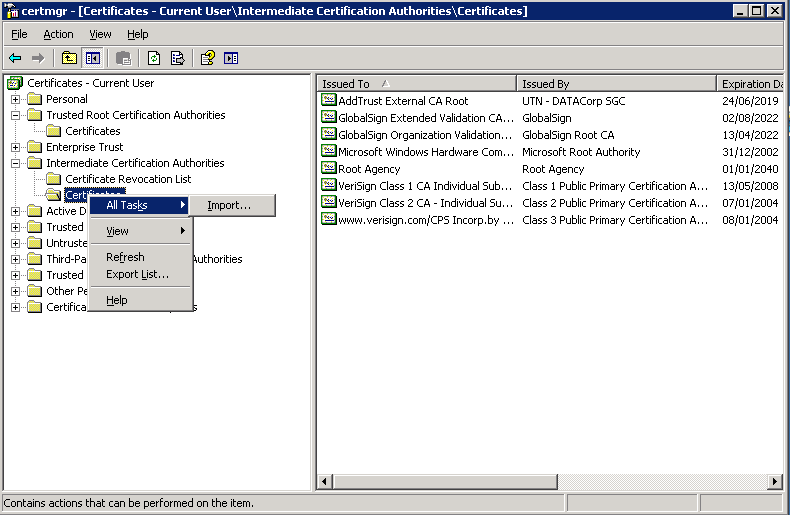Choose Help in the context menu
Viewport: 790px width, 515px height.
(140, 300)
